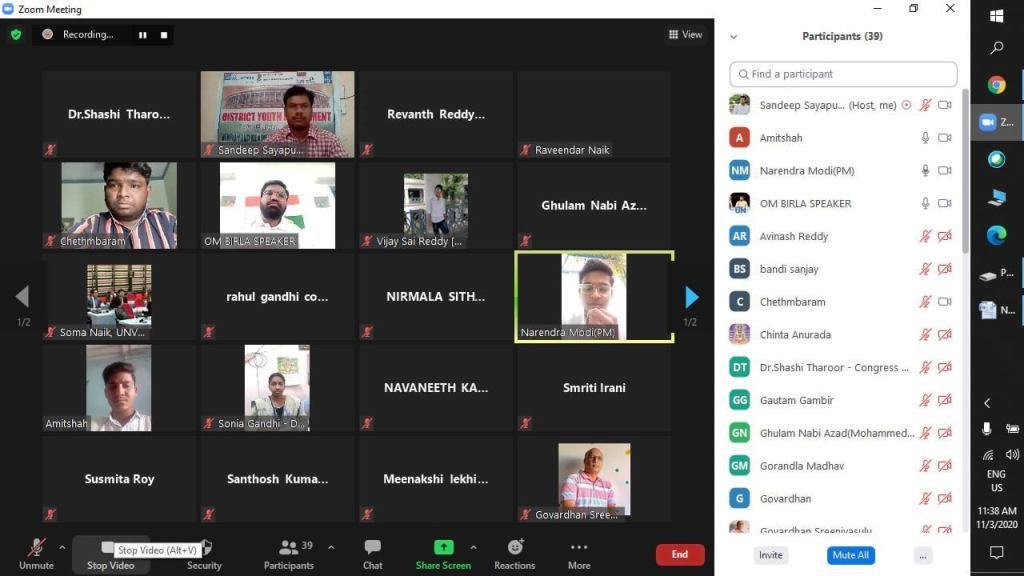Click Amitshah's camera icon in participant list
1024x576 pixels.
(x=944, y=138)
